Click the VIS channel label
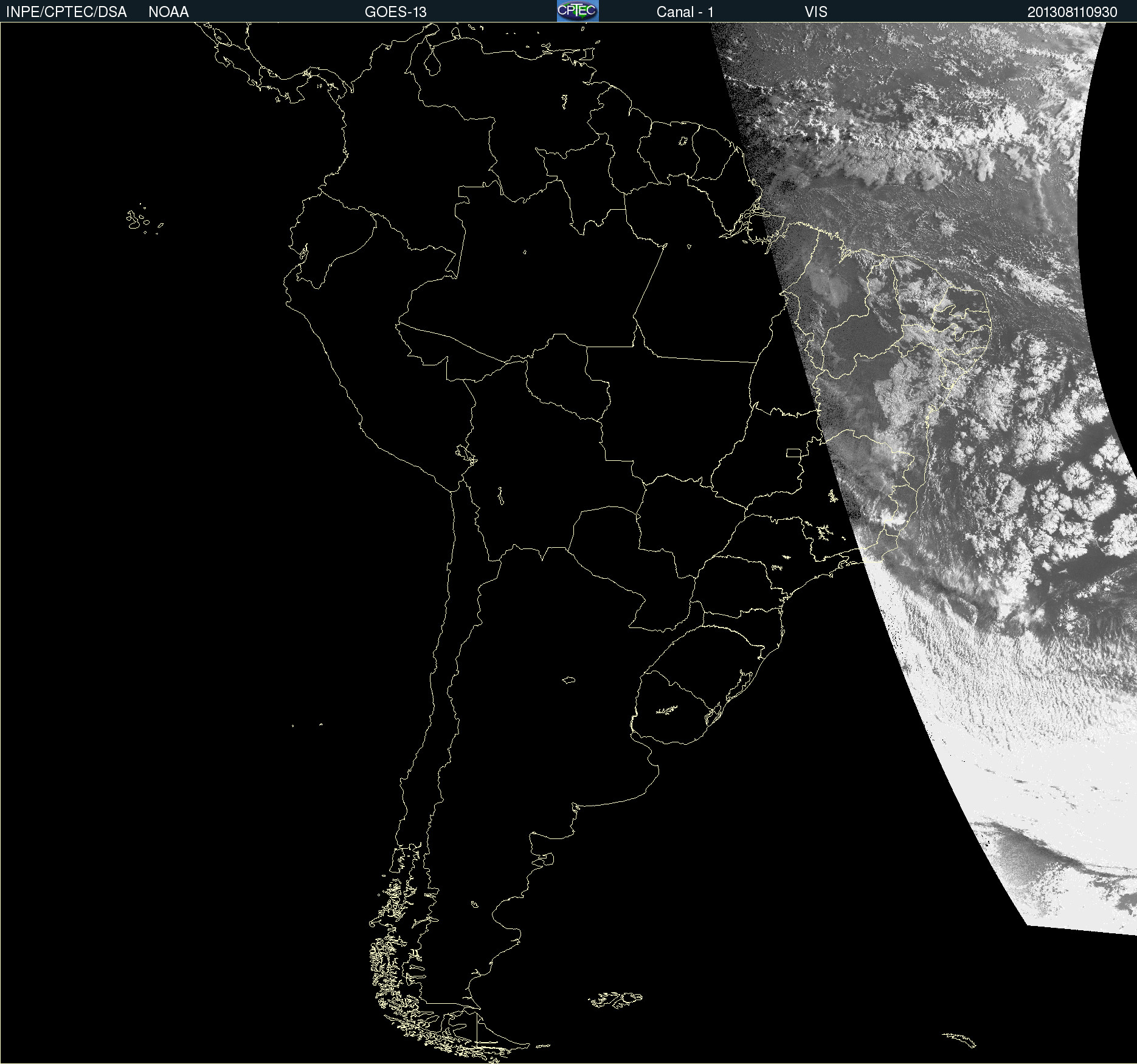The width and height of the screenshot is (1137, 1064). tap(816, 12)
